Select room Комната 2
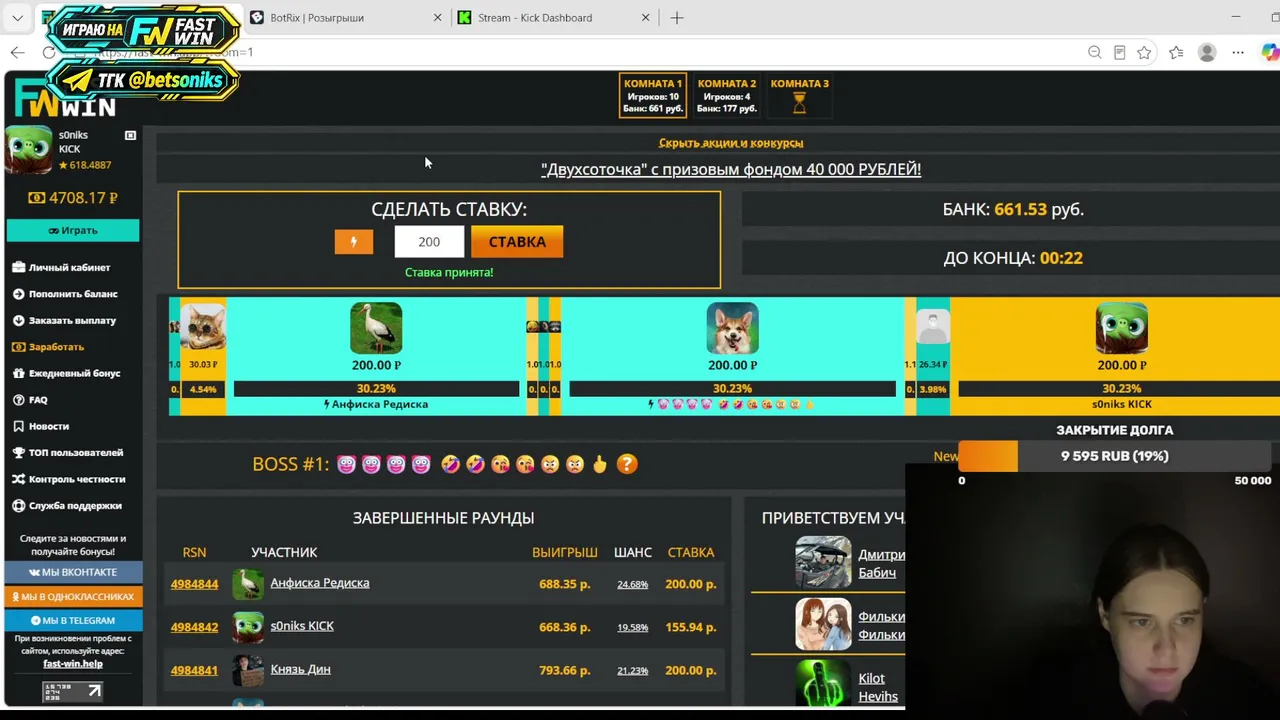 coord(727,96)
